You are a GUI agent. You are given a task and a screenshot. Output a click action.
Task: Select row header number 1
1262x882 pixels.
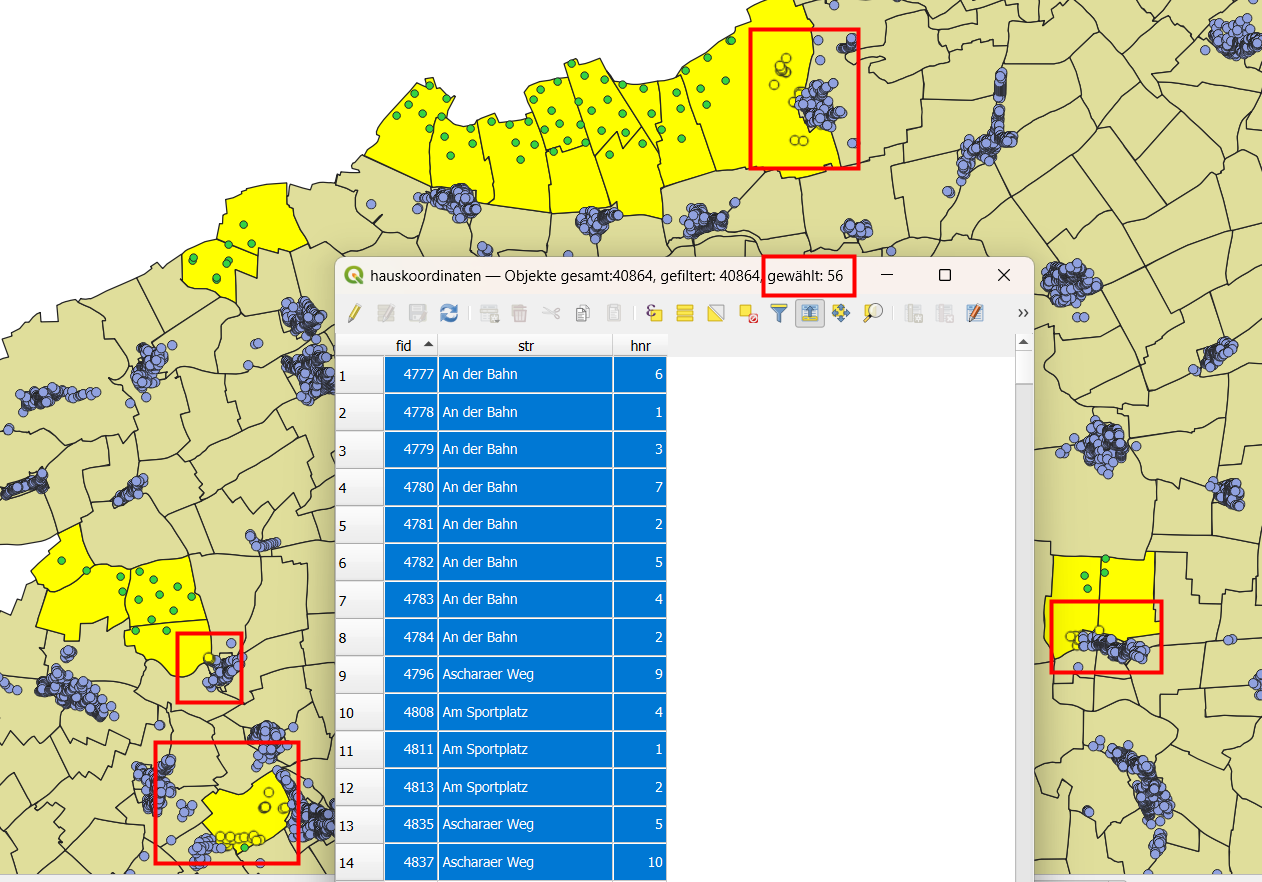359,375
